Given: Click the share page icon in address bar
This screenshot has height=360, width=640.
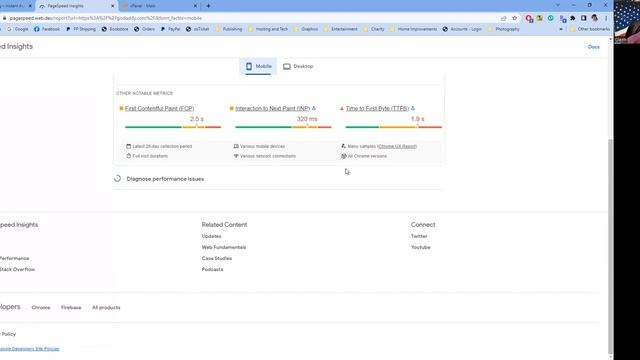Looking at the screenshot, I should [x=503, y=18].
